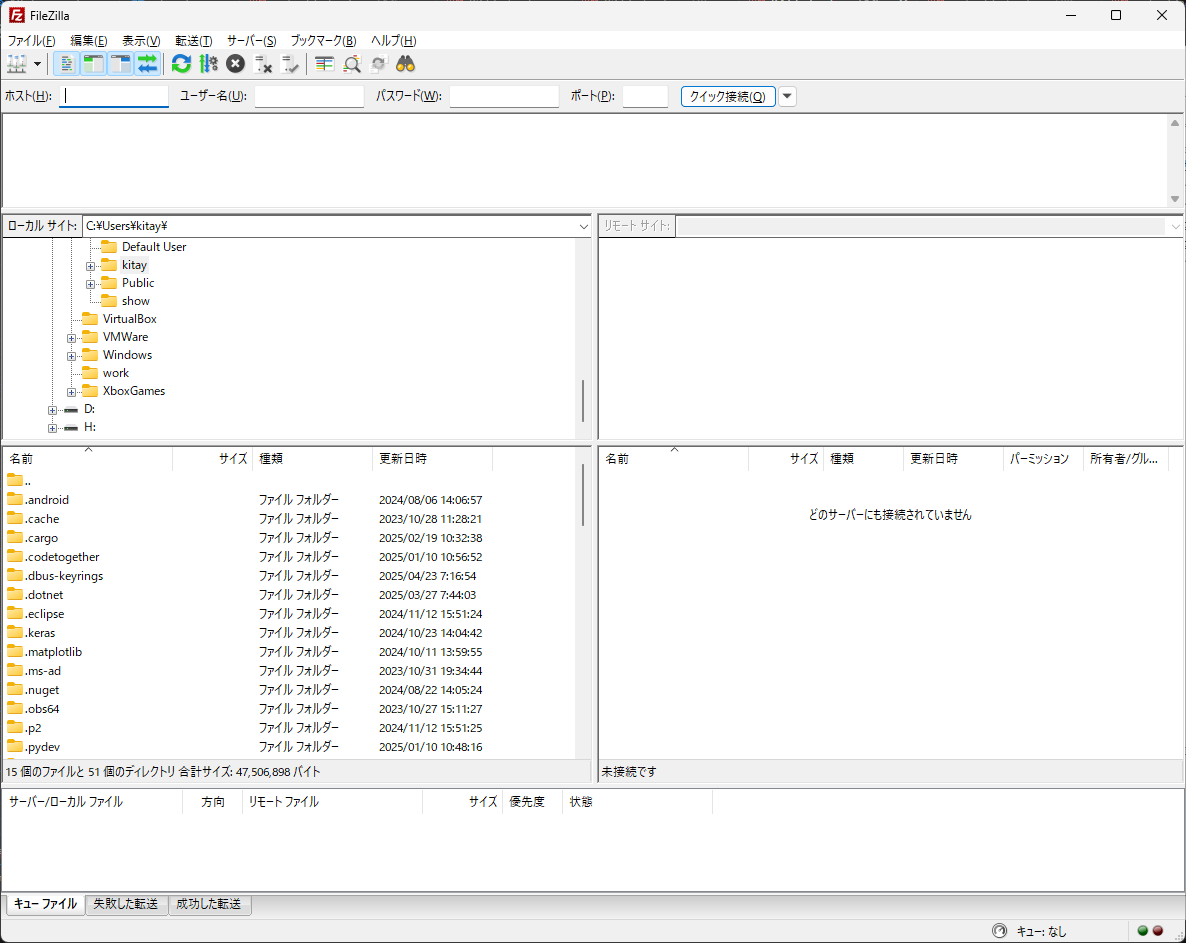Click the local tree scrollbar thumb

(582, 401)
